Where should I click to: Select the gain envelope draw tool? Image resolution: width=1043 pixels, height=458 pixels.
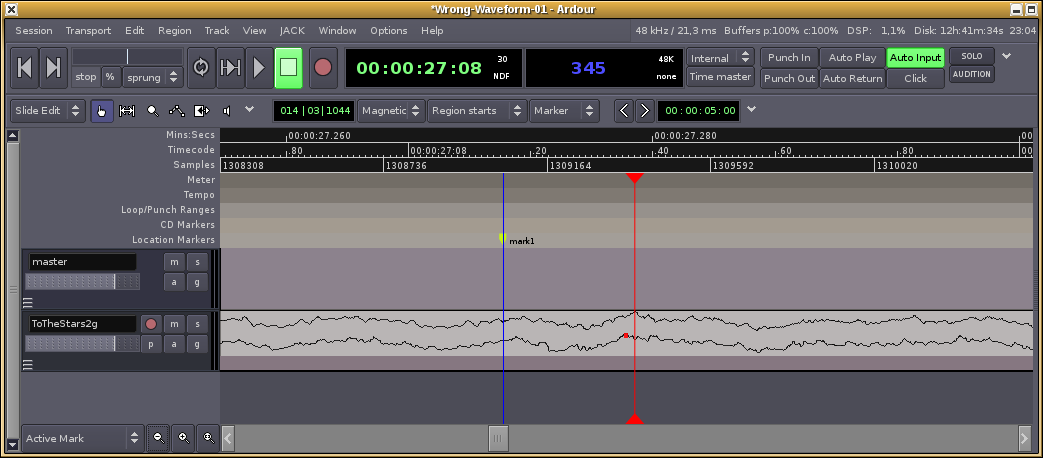tap(177, 110)
